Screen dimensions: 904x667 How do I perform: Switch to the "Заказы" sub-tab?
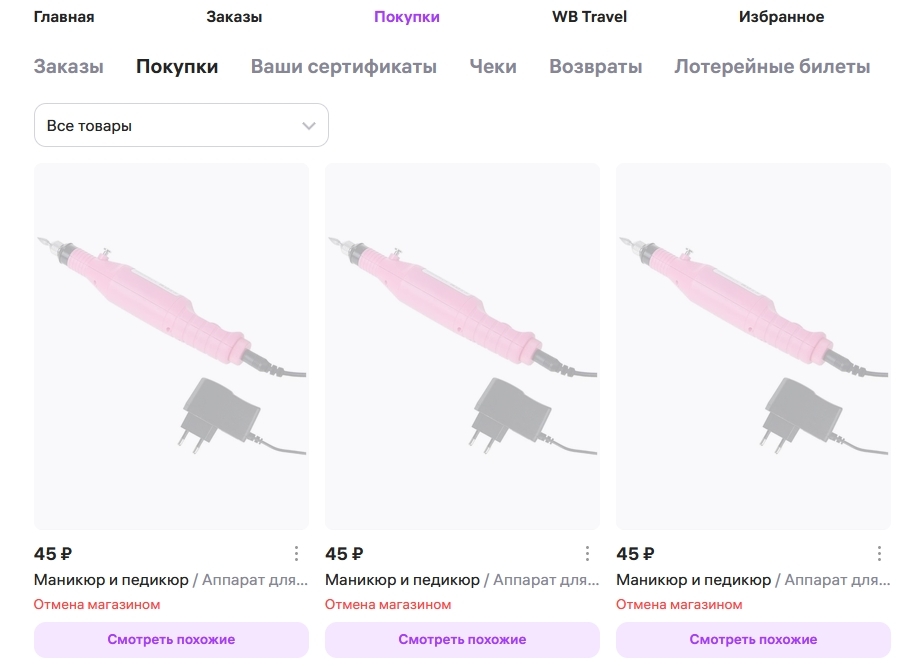click(68, 67)
